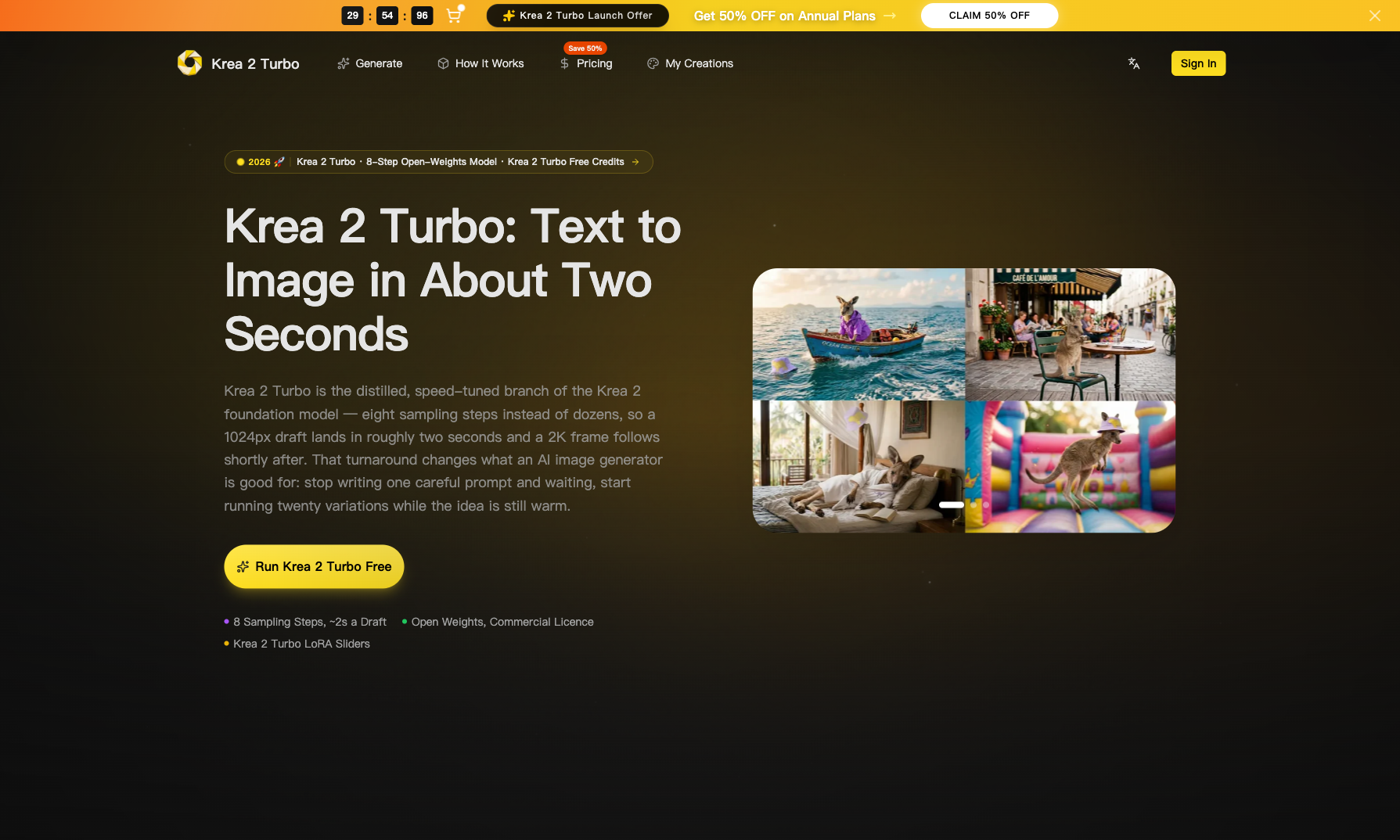Viewport: 1400px width, 840px height.
Task: Open the Pricing page
Action: [x=586, y=63]
